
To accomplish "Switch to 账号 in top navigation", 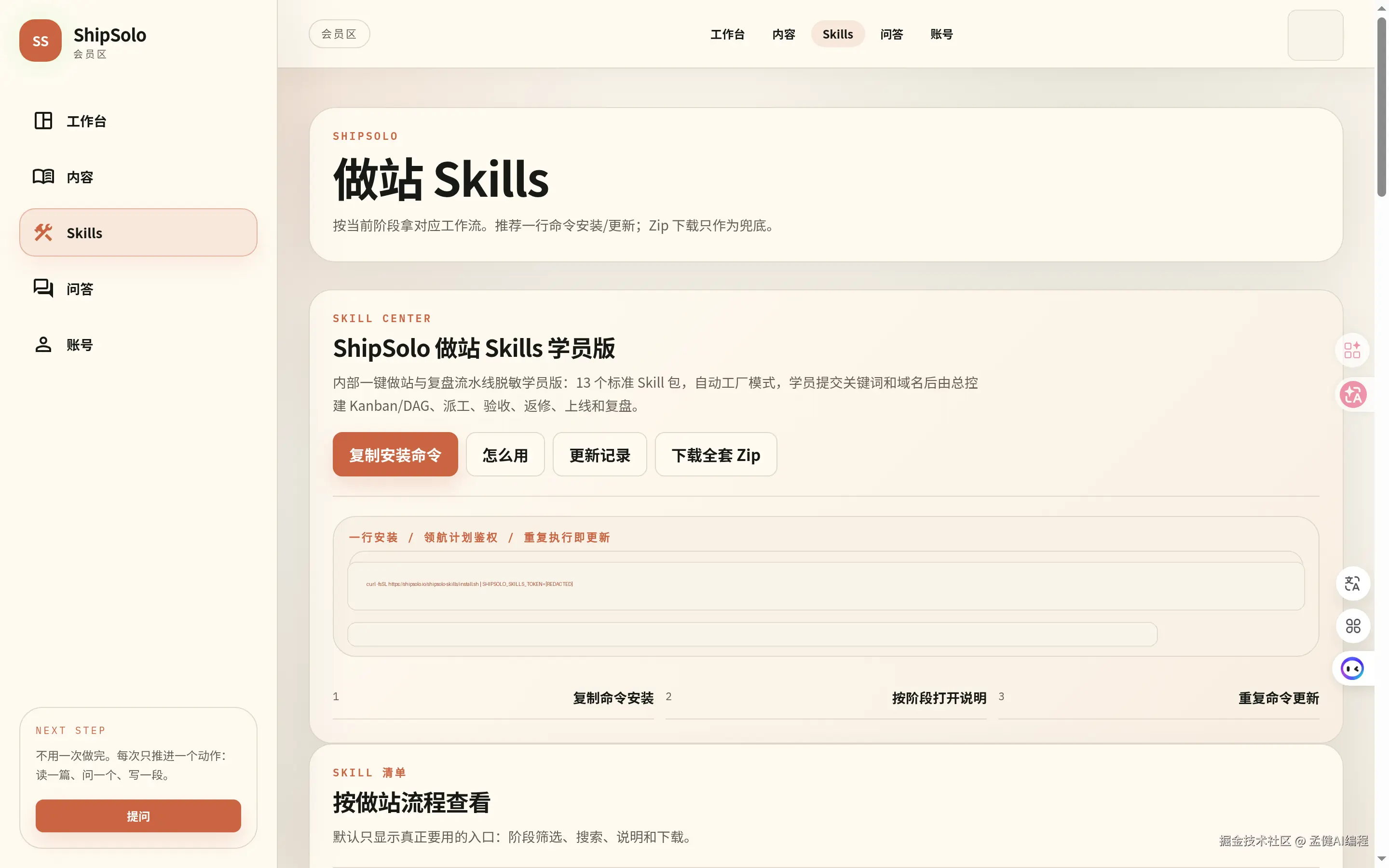I will click(941, 34).
